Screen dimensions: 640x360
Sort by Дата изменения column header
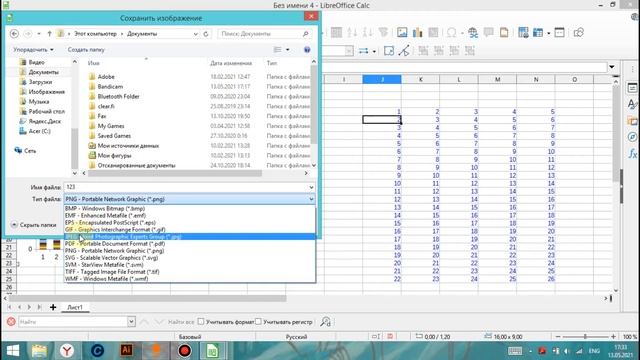(x=231, y=63)
